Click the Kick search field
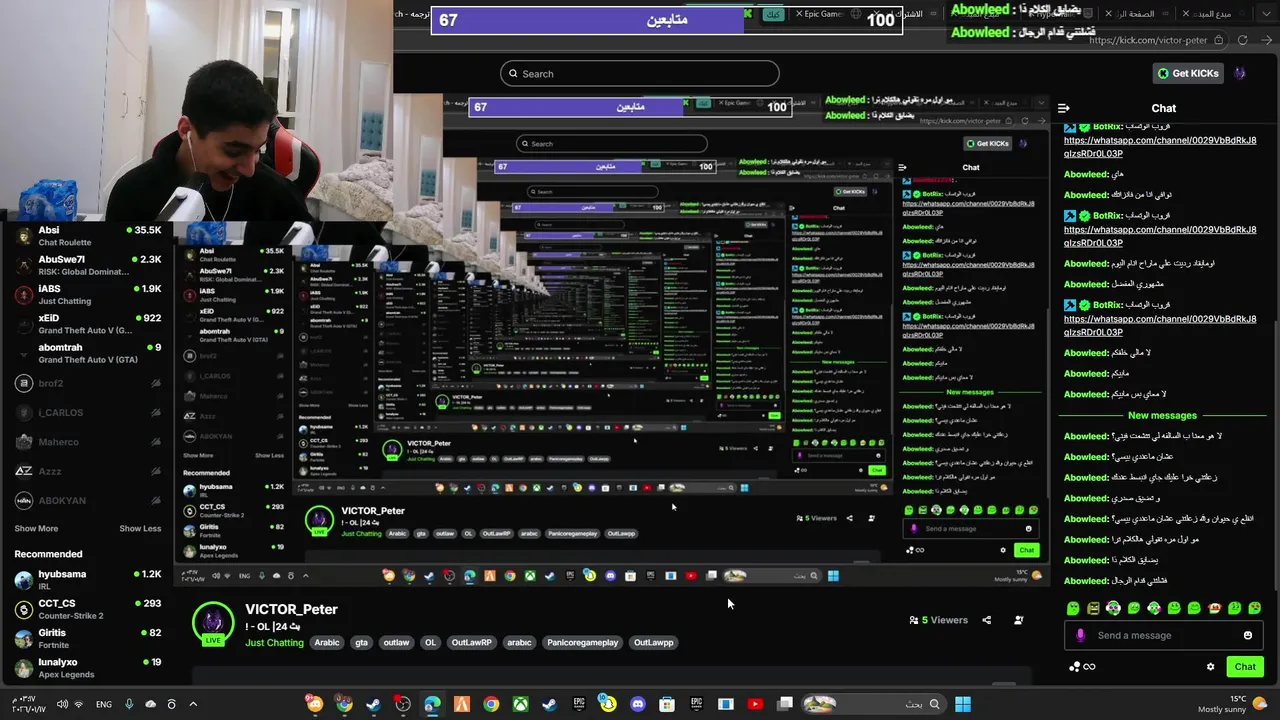Image resolution: width=1280 pixels, height=720 pixels. click(x=640, y=74)
